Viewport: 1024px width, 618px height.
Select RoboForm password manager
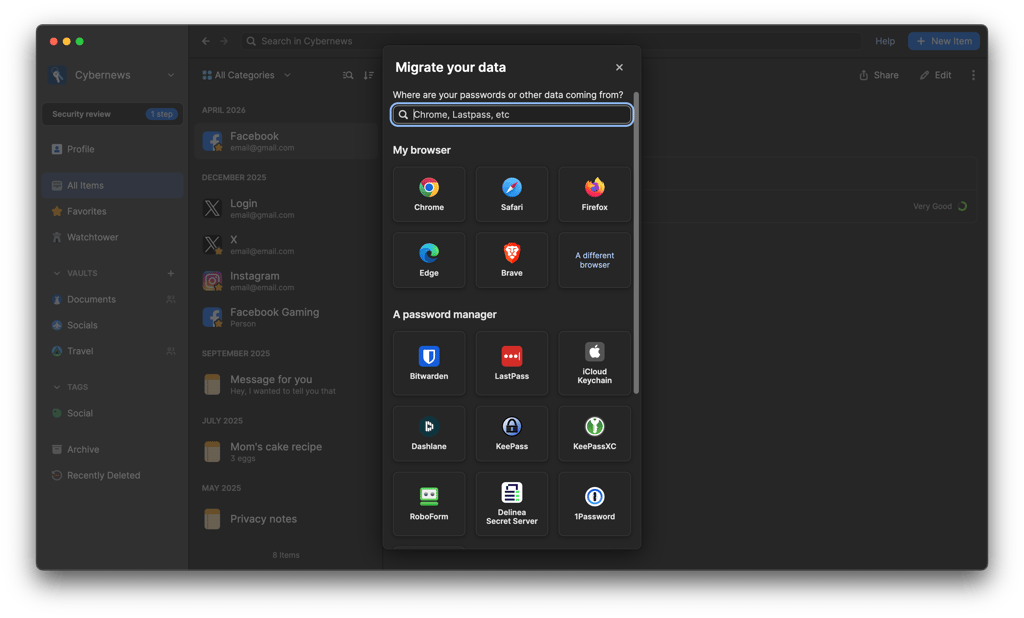coord(428,504)
